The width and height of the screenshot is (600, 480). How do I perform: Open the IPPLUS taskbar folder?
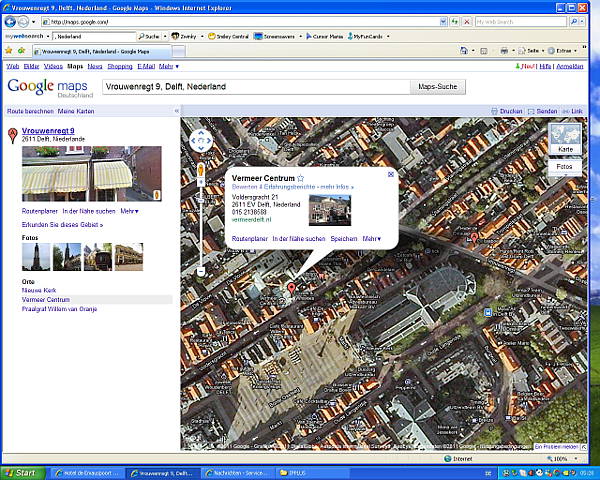click(x=311, y=473)
